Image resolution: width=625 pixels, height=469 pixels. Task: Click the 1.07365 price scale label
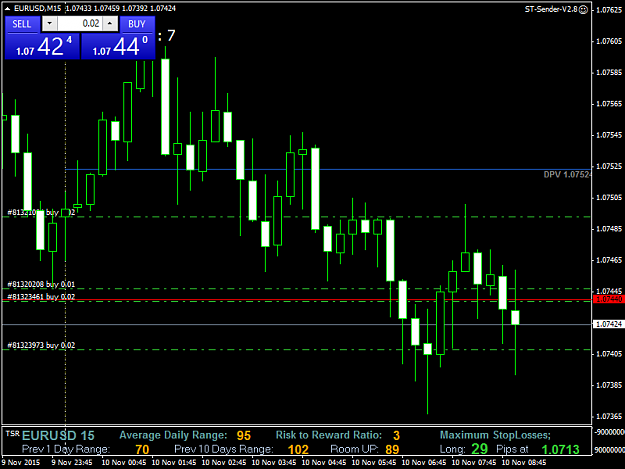click(609, 416)
